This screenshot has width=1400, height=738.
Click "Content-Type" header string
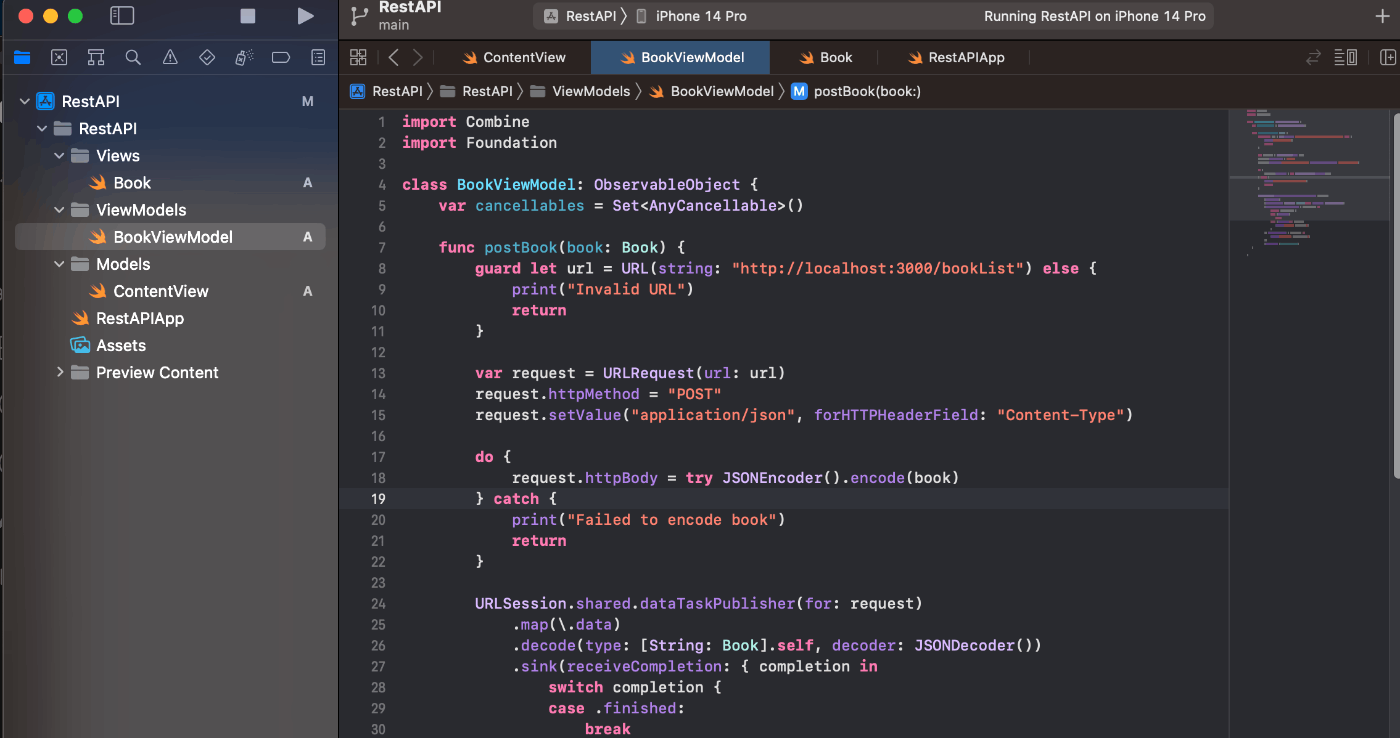point(1061,415)
